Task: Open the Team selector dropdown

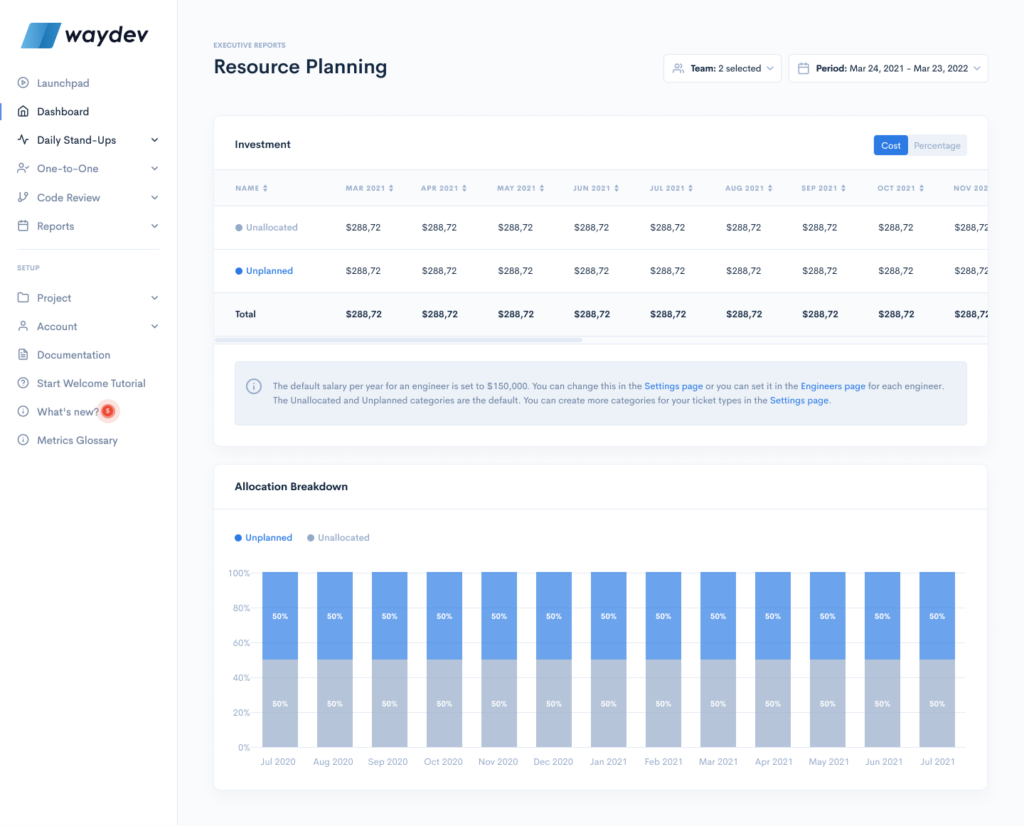Action: pos(722,68)
